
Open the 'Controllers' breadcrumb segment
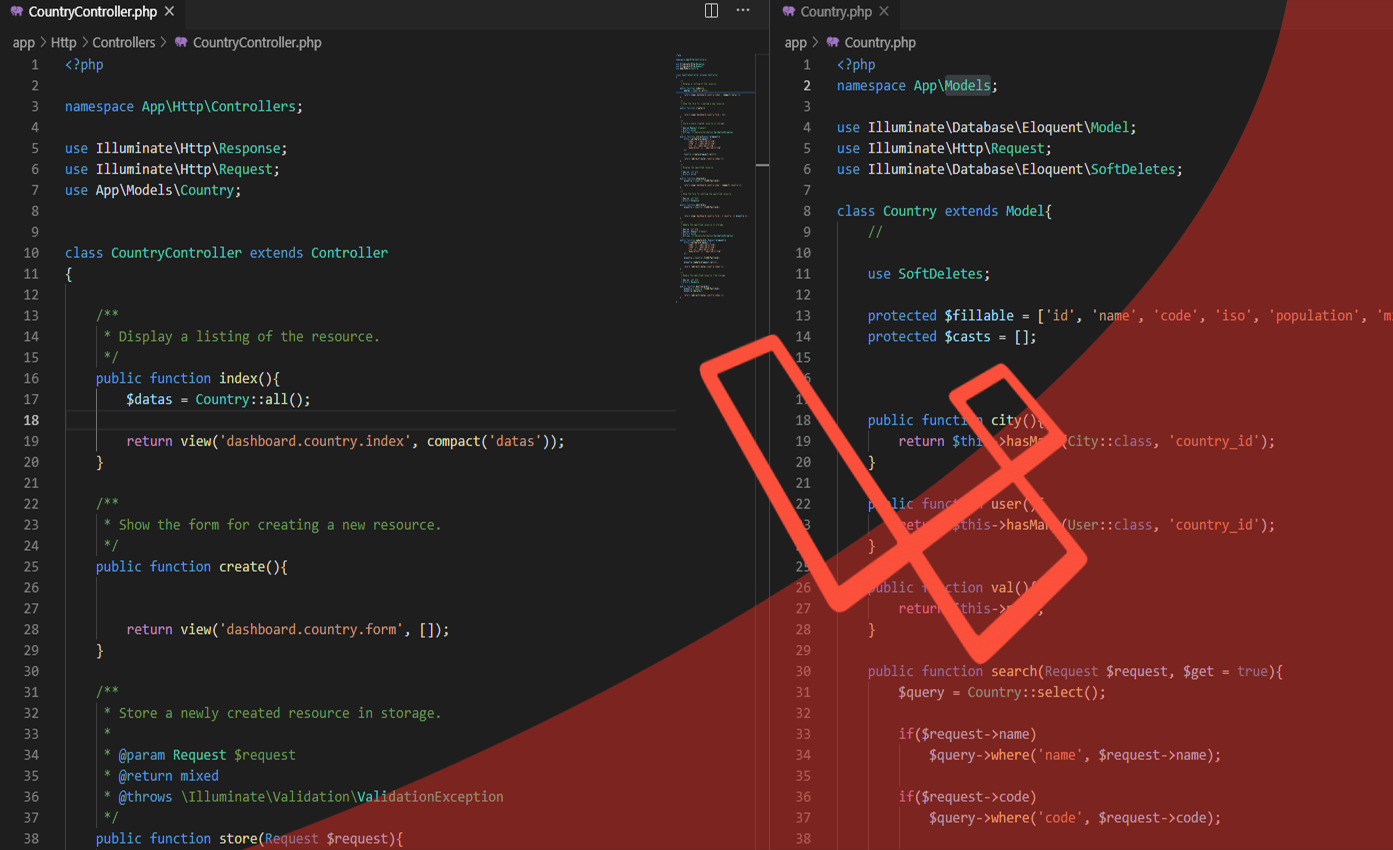tap(124, 42)
